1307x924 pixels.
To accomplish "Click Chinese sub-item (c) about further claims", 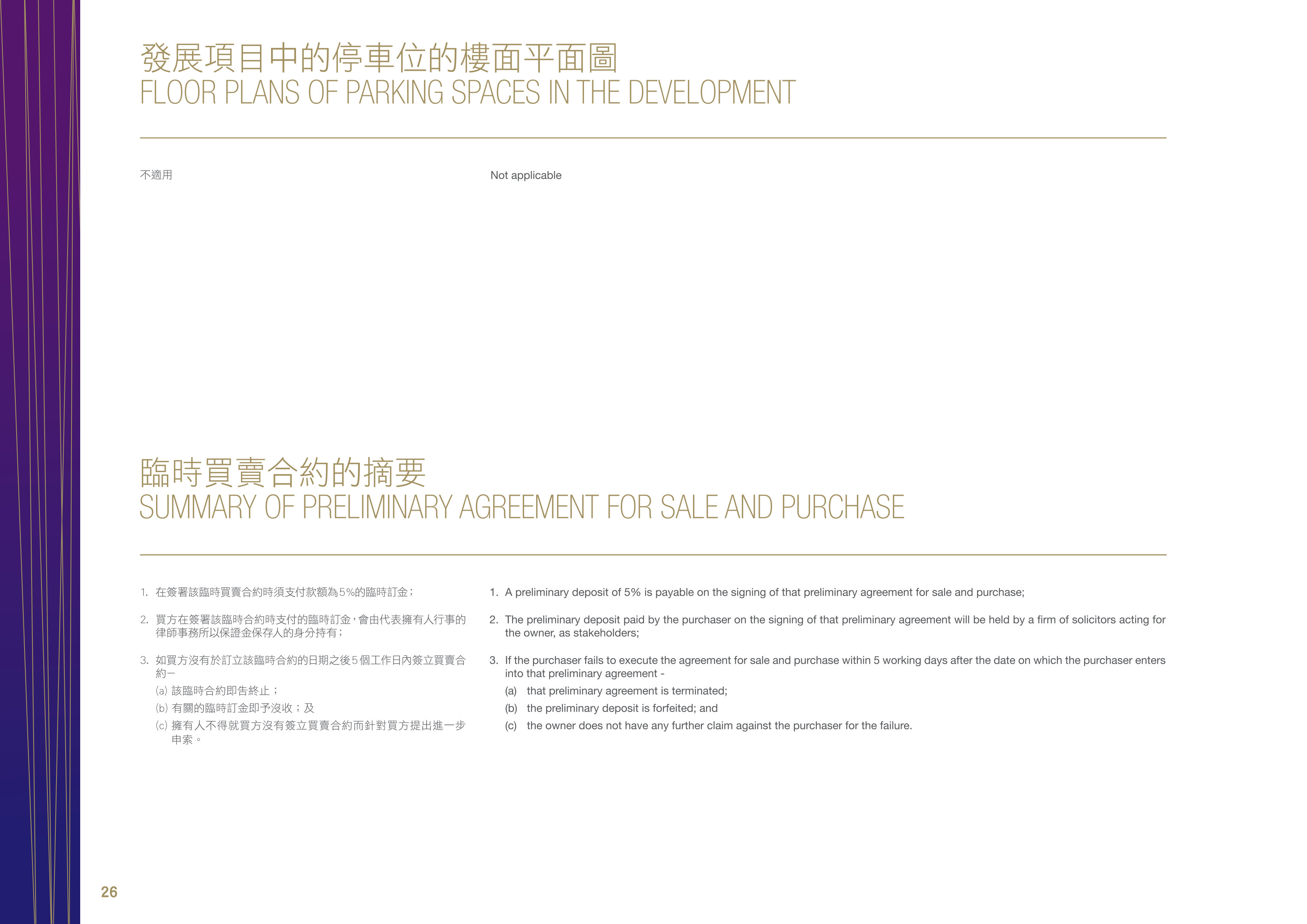I will pos(311,732).
